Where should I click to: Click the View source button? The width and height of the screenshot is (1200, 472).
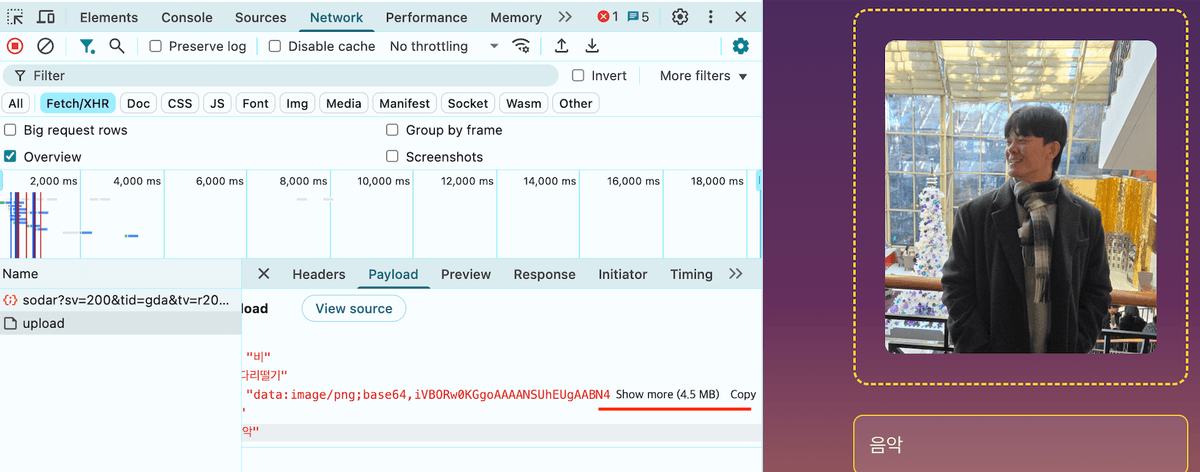tap(354, 308)
